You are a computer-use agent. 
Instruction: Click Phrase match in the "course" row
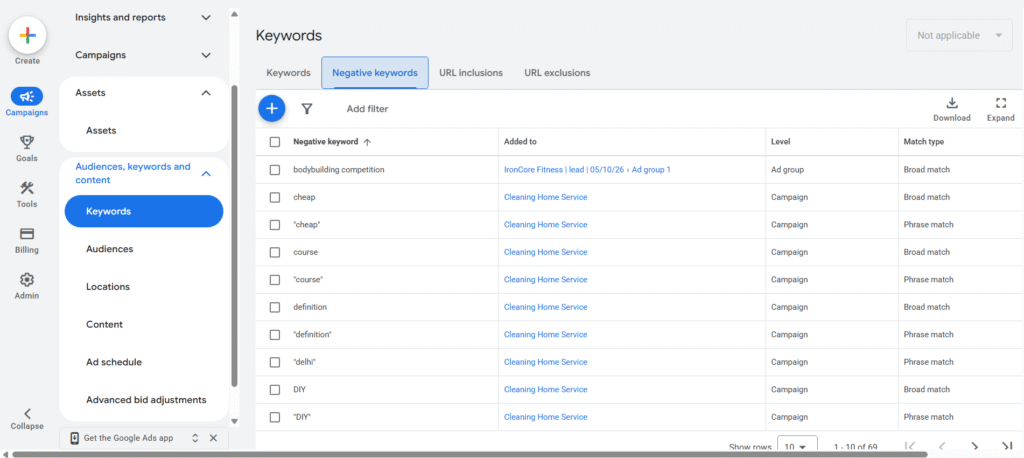pos(928,280)
